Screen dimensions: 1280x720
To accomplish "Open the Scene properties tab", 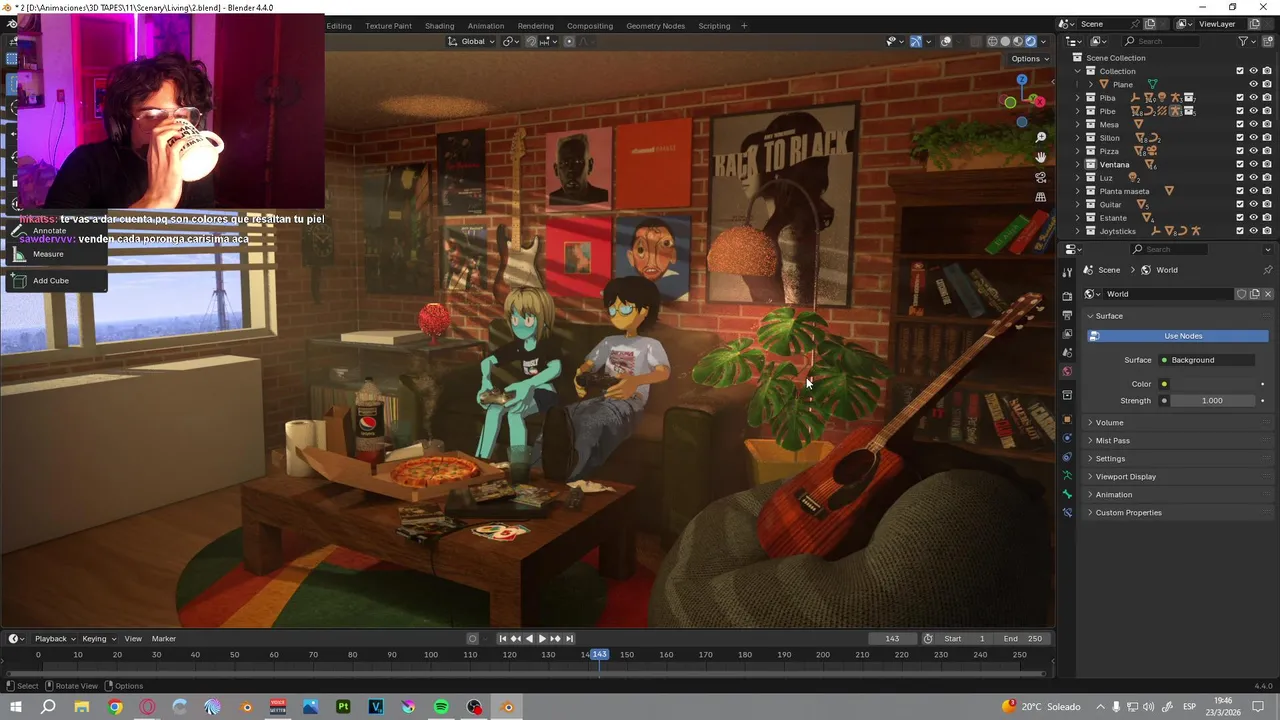I will pos(1067,352).
